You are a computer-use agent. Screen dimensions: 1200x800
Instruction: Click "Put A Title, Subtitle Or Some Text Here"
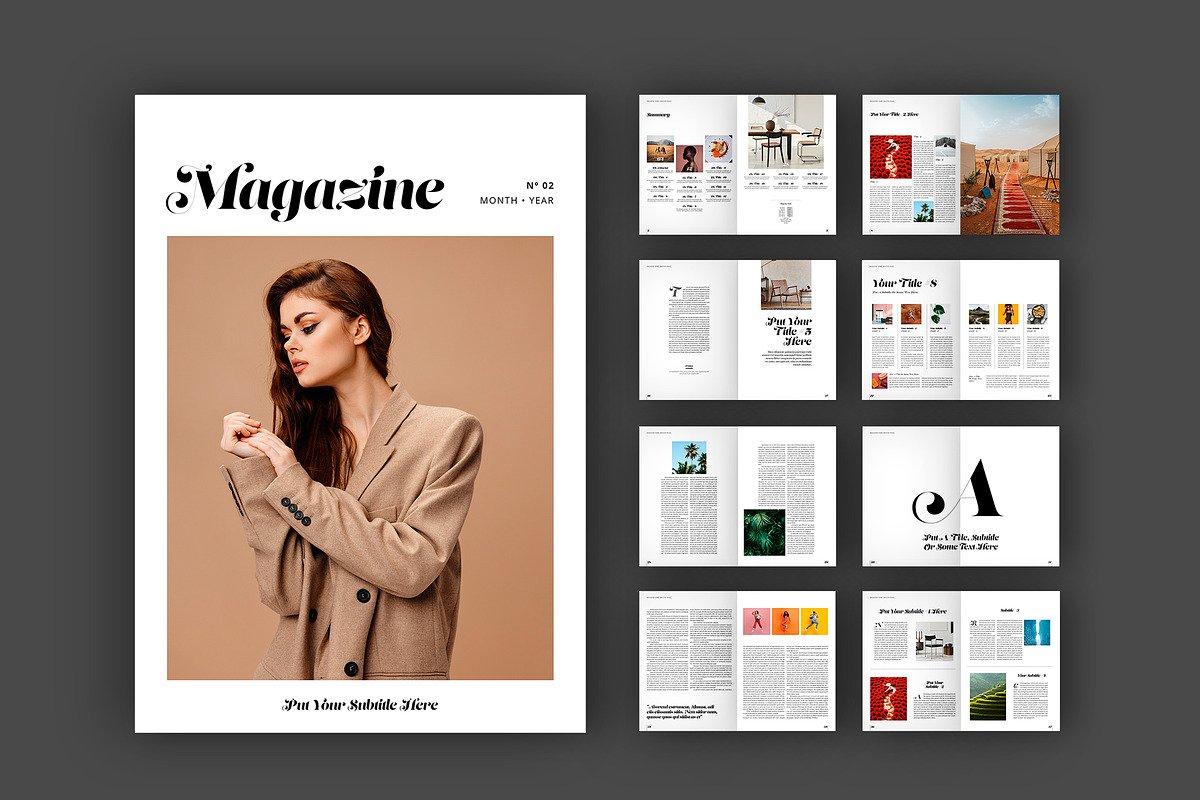[960, 541]
